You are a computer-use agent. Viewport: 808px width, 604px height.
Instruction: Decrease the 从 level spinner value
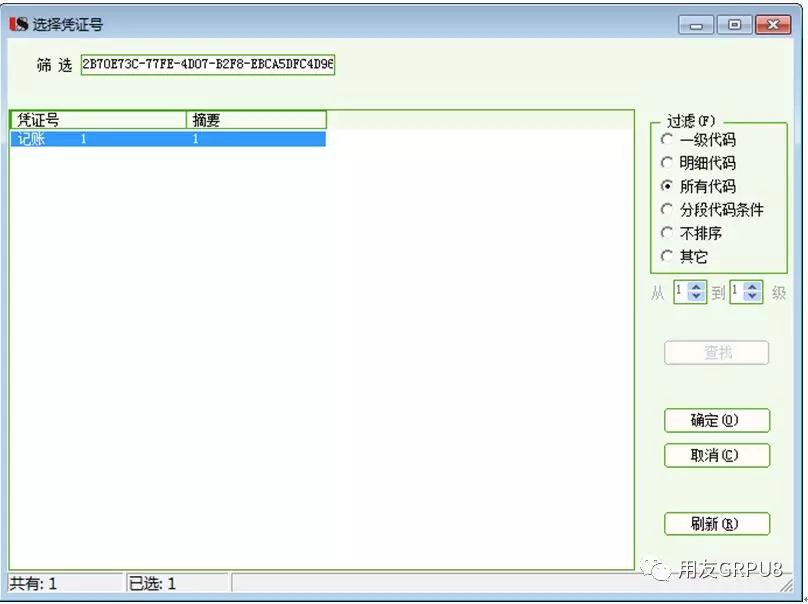pyautogui.click(x=697, y=297)
